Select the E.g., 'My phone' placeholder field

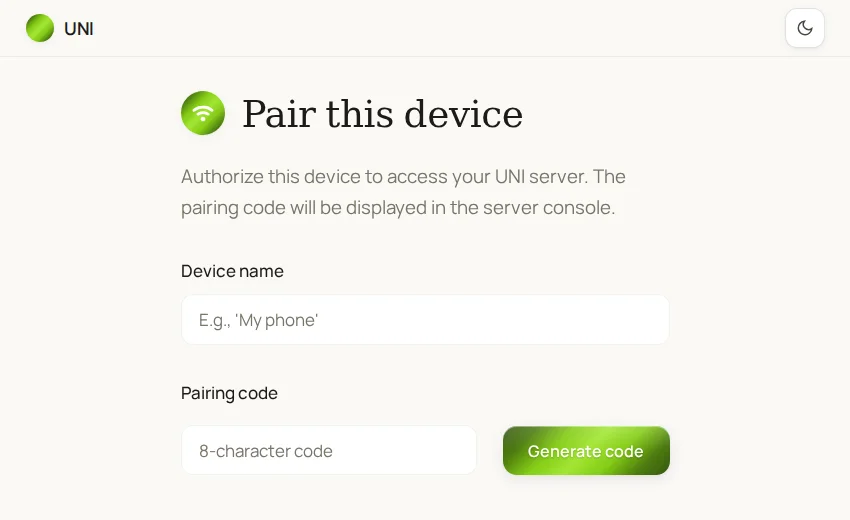[425, 320]
